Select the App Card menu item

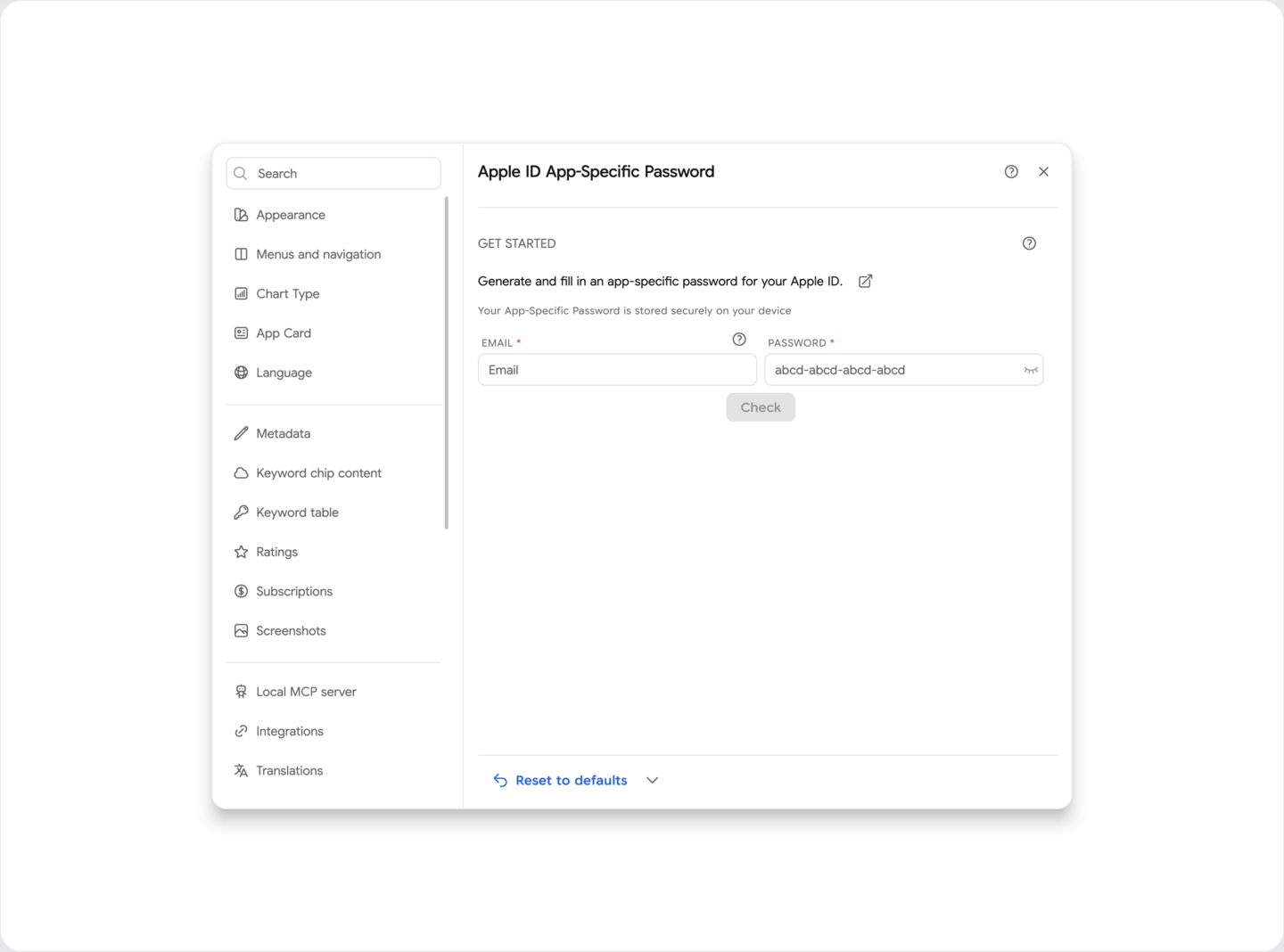pyautogui.click(x=333, y=332)
